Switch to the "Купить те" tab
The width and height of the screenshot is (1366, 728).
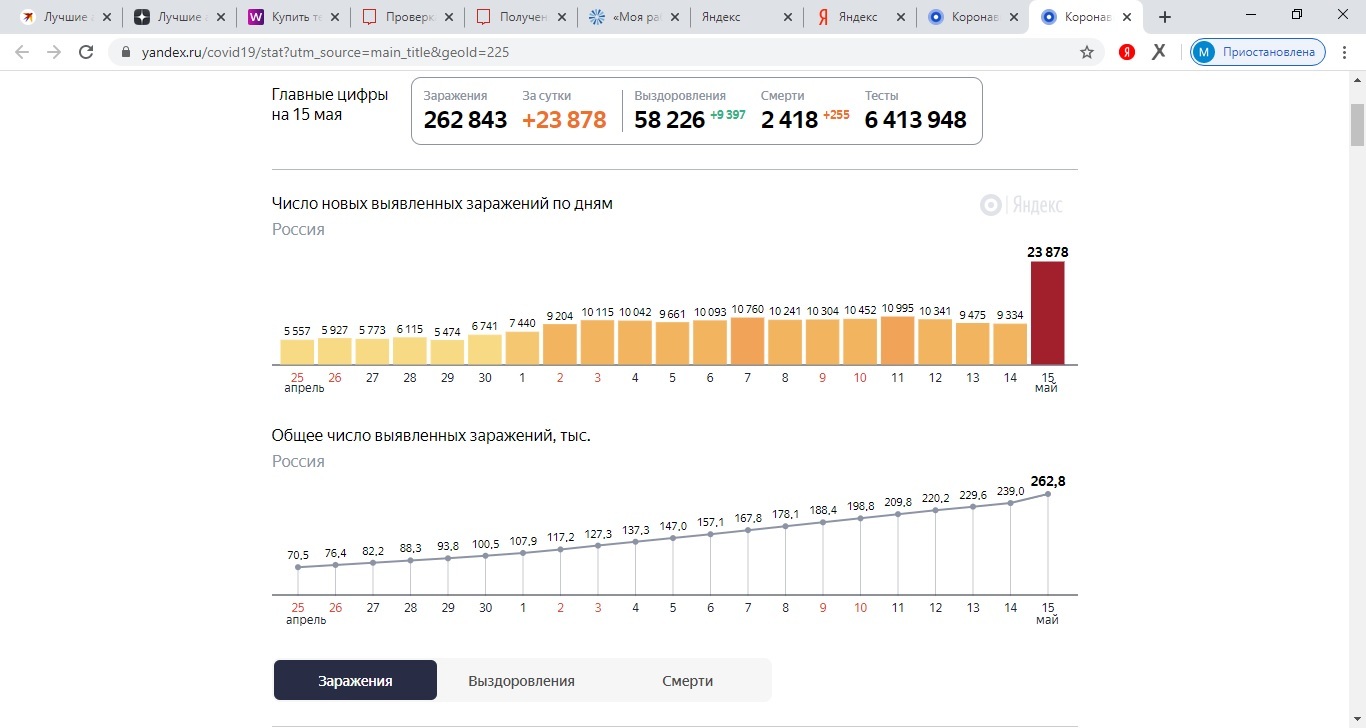point(294,17)
